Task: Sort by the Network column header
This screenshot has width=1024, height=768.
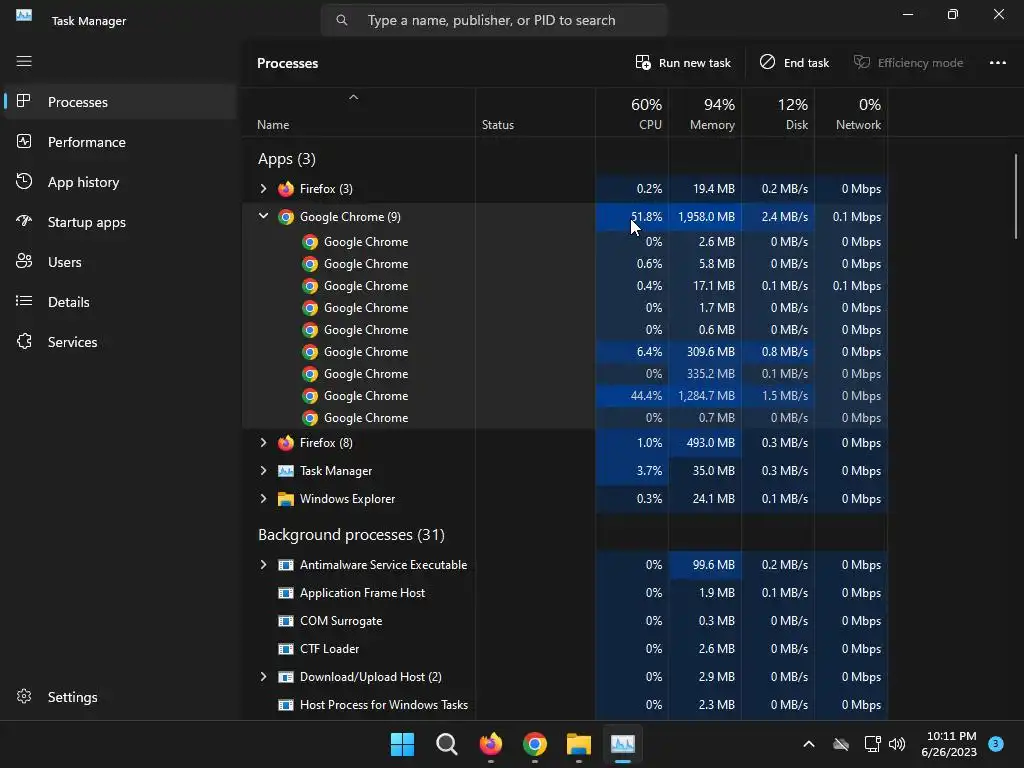Action: point(851,113)
